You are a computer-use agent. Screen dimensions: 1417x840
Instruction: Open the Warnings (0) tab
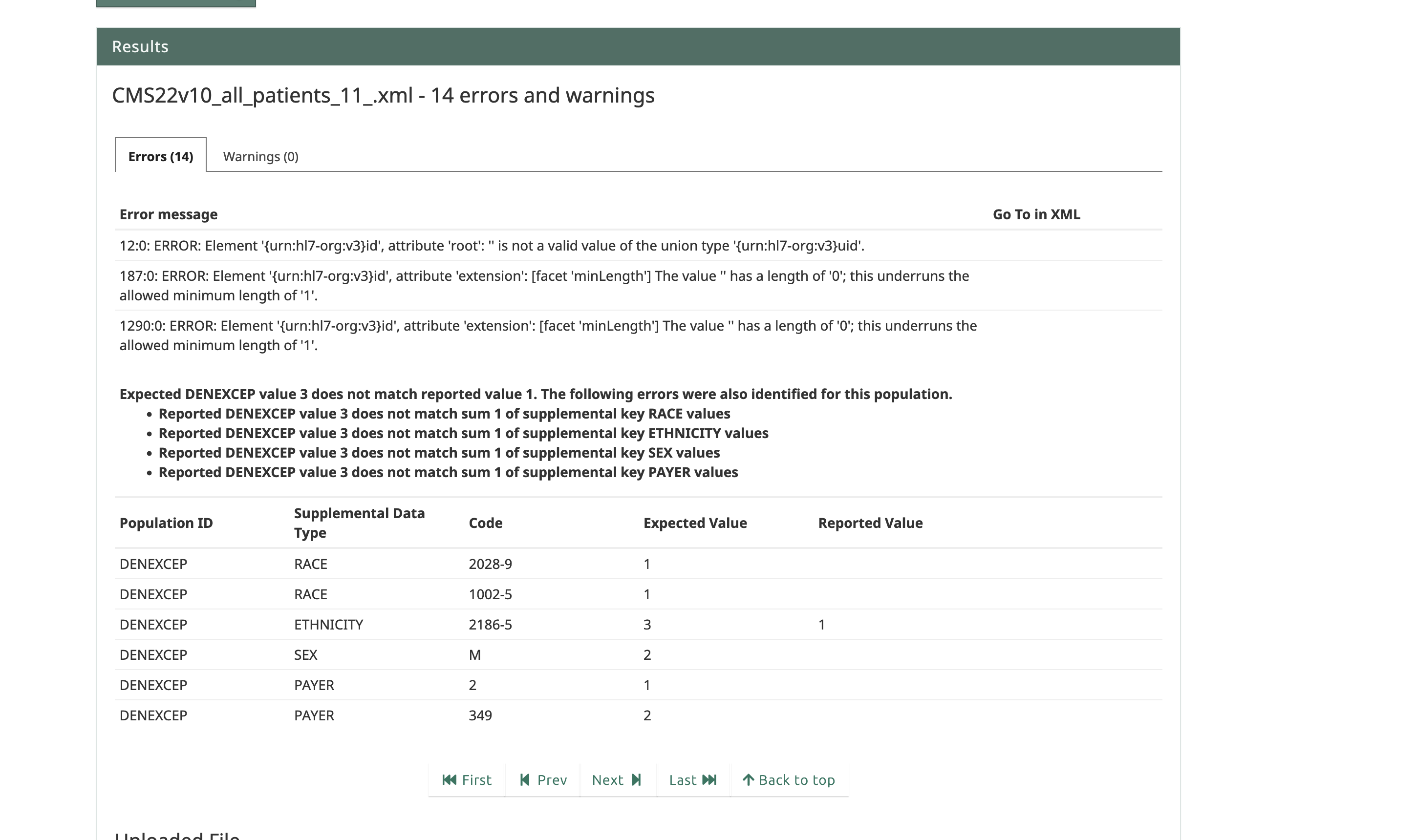[261, 156]
